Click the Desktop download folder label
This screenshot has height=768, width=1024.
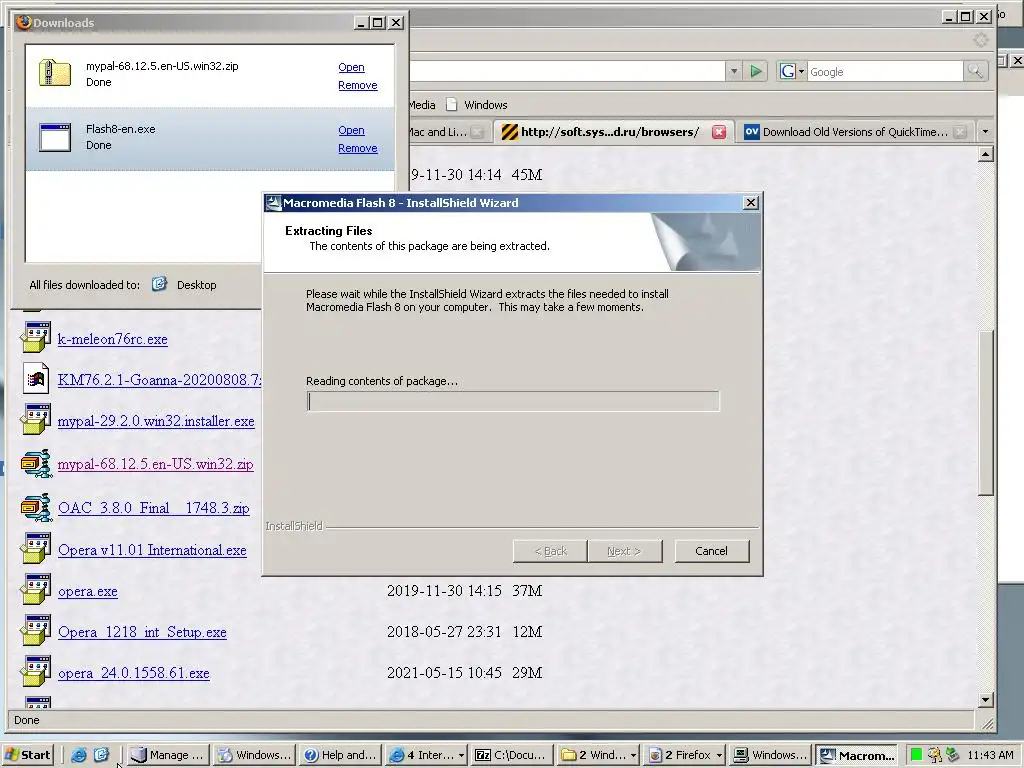[x=197, y=285]
